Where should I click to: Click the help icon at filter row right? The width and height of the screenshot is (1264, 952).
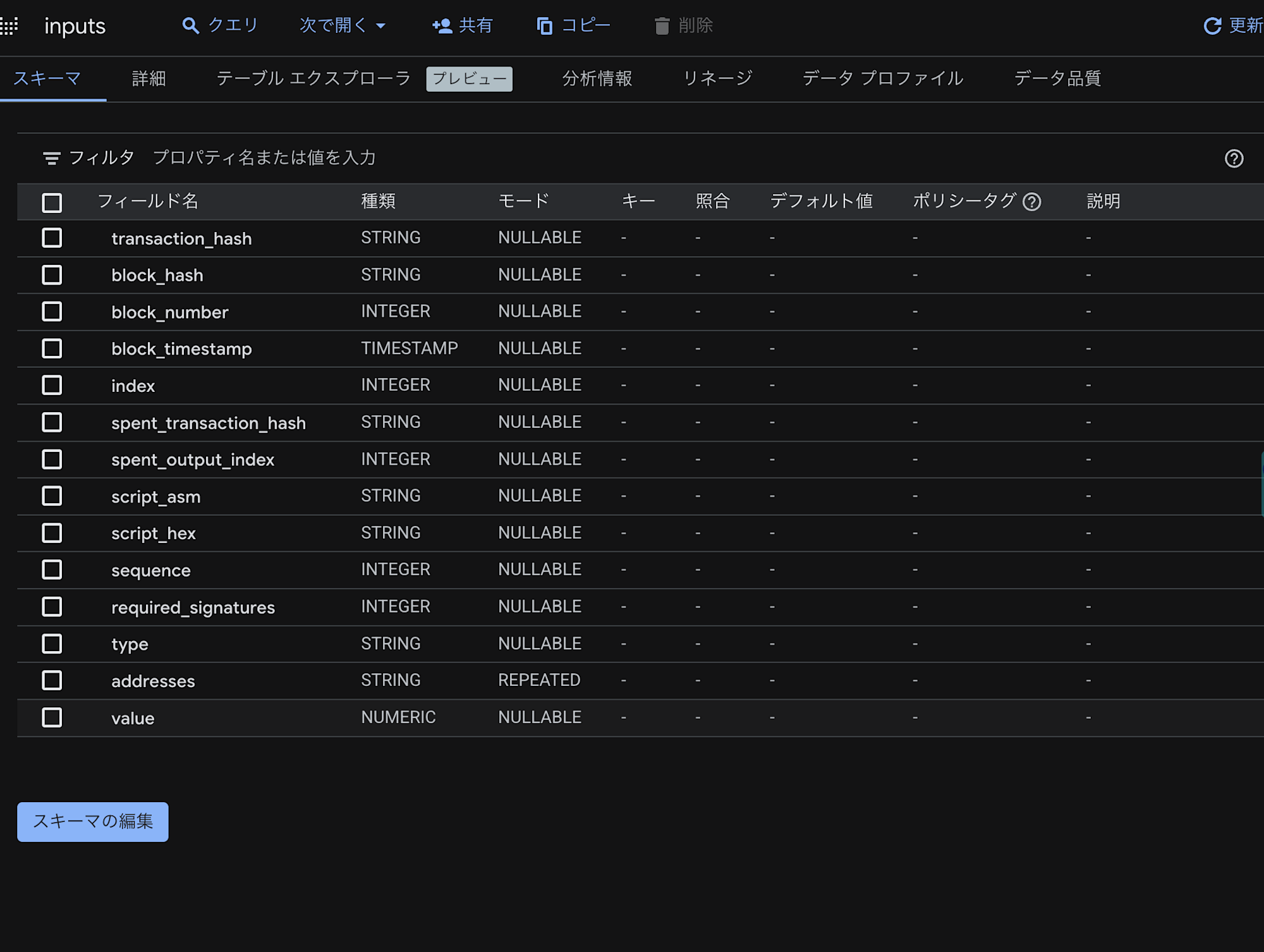pos(1234,159)
